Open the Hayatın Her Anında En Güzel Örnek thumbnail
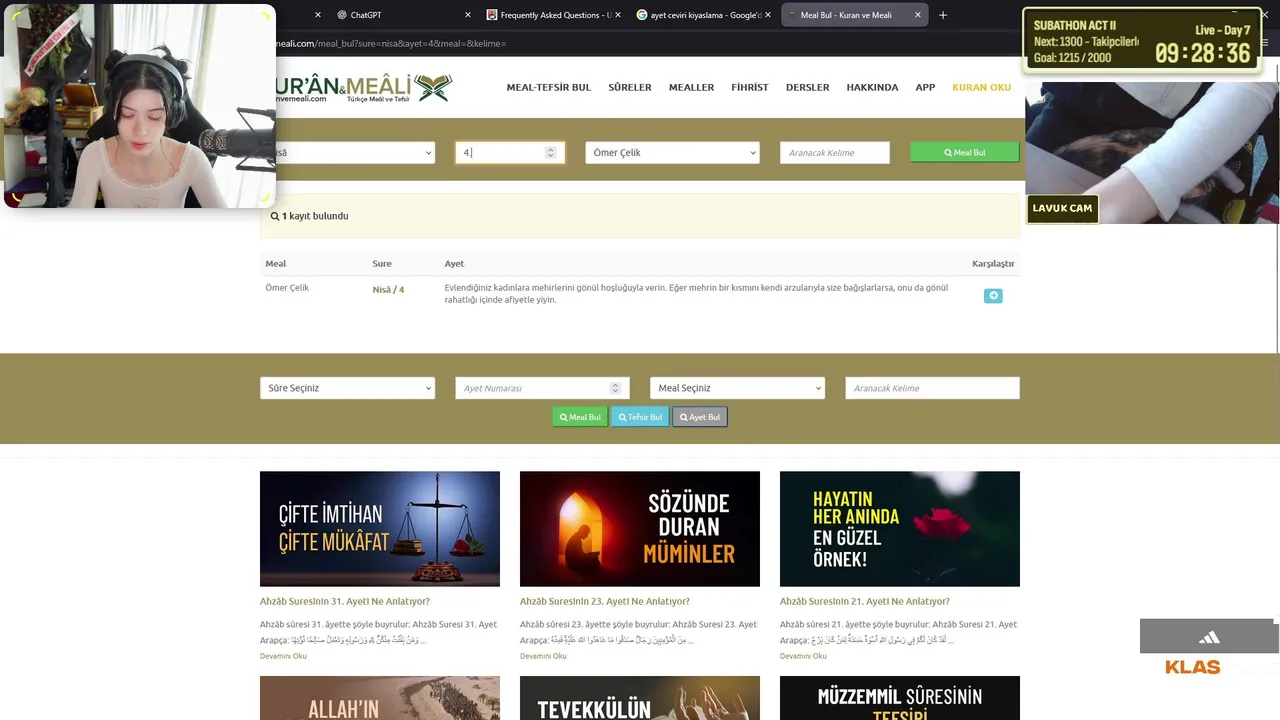The image size is (1280, 720). point(900,529)
